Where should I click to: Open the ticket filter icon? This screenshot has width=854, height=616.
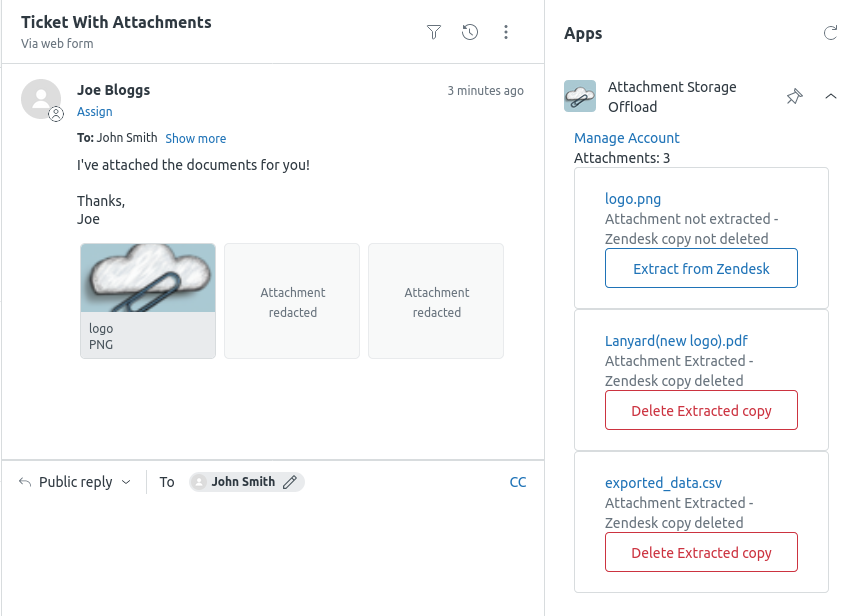[x=434, y=32]
